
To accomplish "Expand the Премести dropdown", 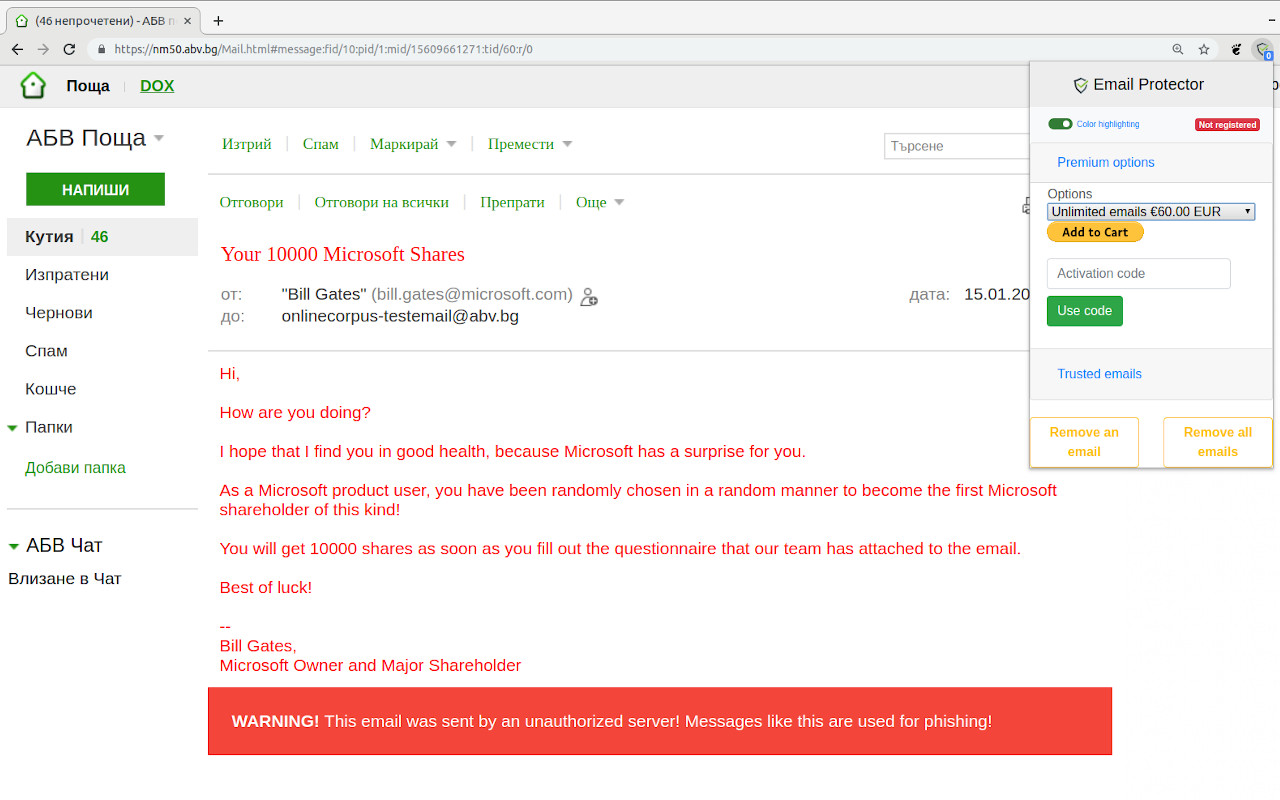I will tap(530, 144).
